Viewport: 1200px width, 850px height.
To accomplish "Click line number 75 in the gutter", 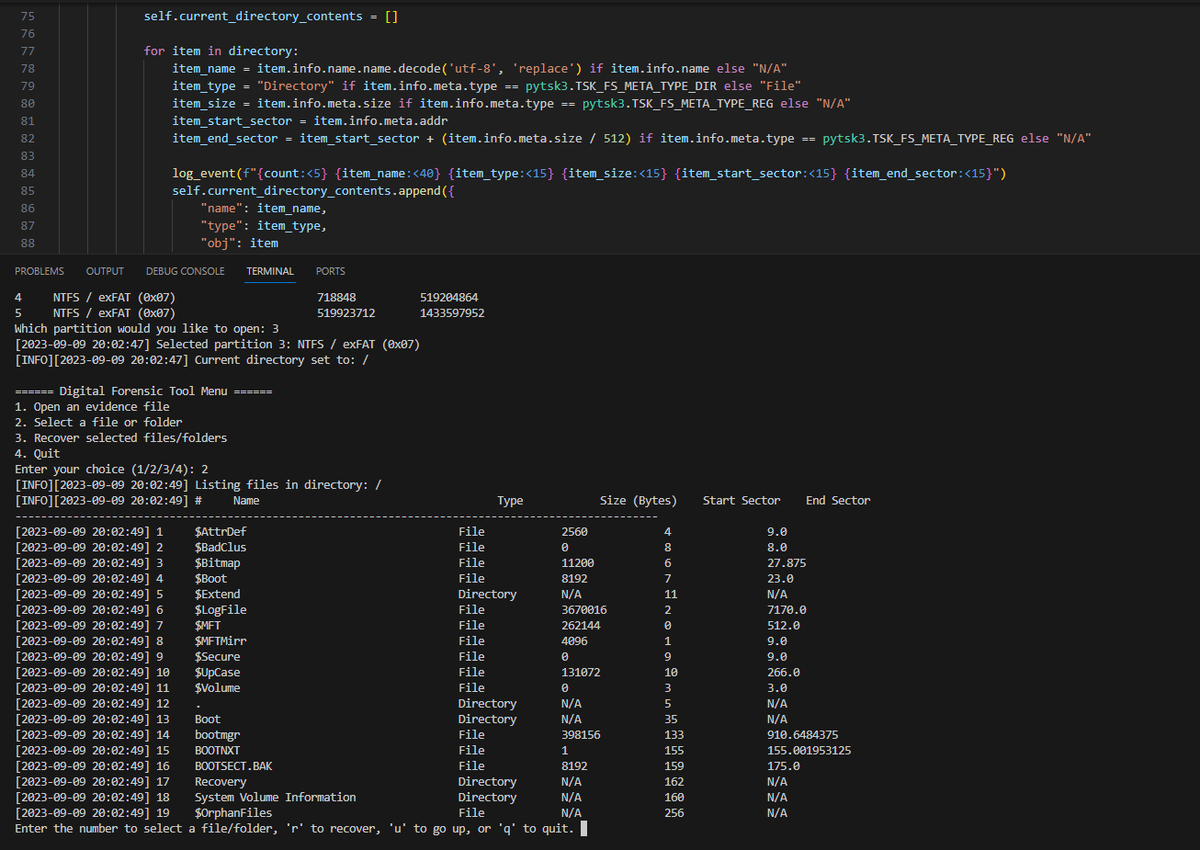I will [27, 17].
